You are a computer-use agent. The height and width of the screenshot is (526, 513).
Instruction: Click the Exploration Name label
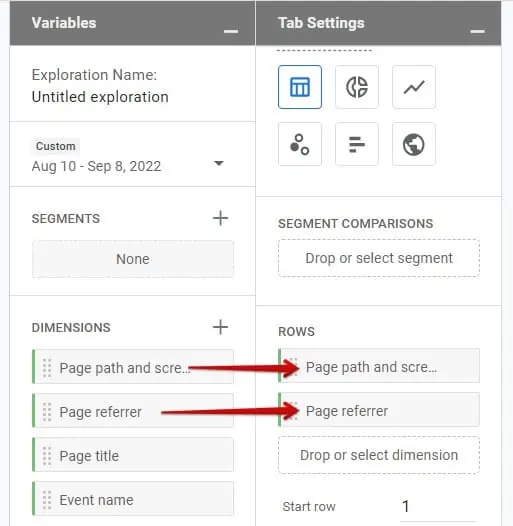(x=94, y=75)
